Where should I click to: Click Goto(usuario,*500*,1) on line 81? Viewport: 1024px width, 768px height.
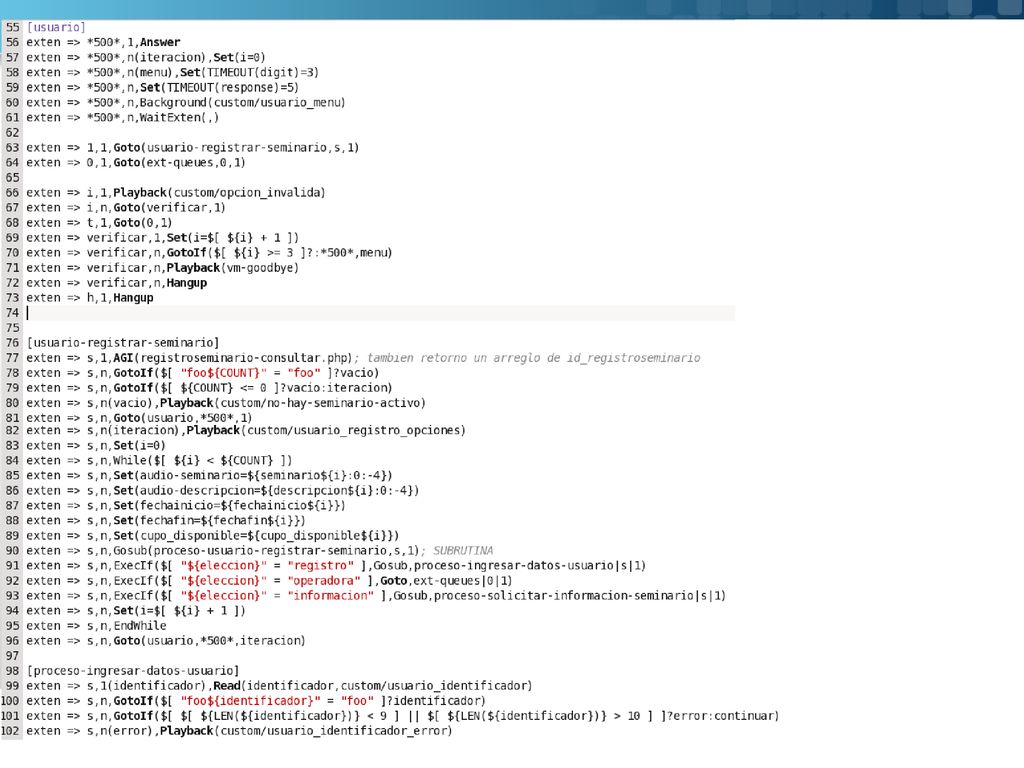183,418
